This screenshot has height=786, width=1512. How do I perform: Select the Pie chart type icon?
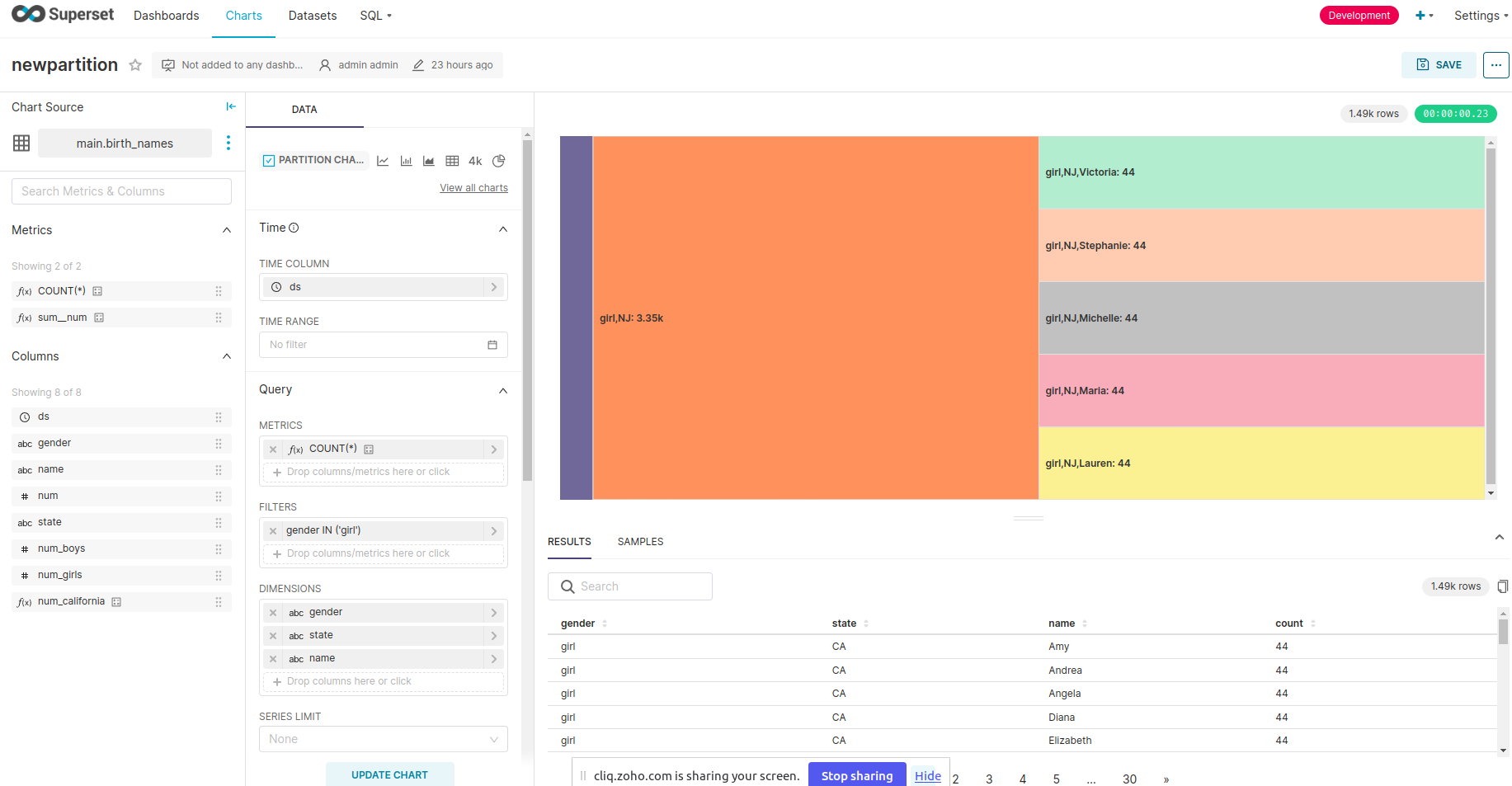498,160
